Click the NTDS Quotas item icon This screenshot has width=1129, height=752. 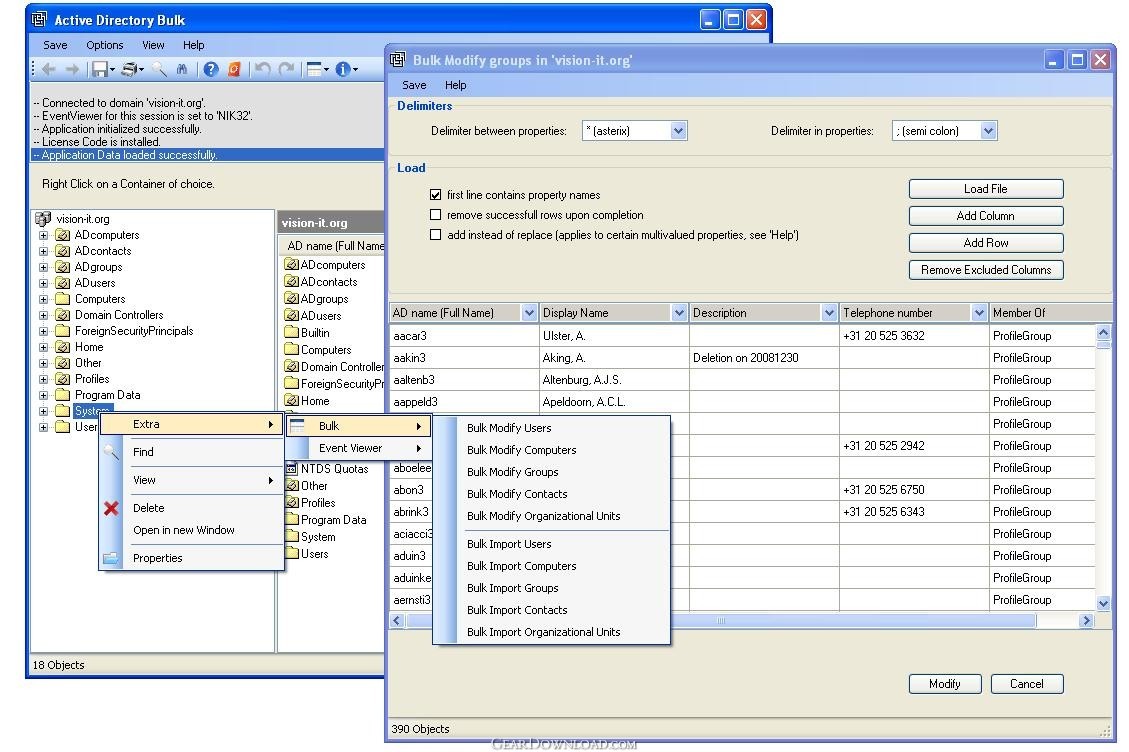292,469
